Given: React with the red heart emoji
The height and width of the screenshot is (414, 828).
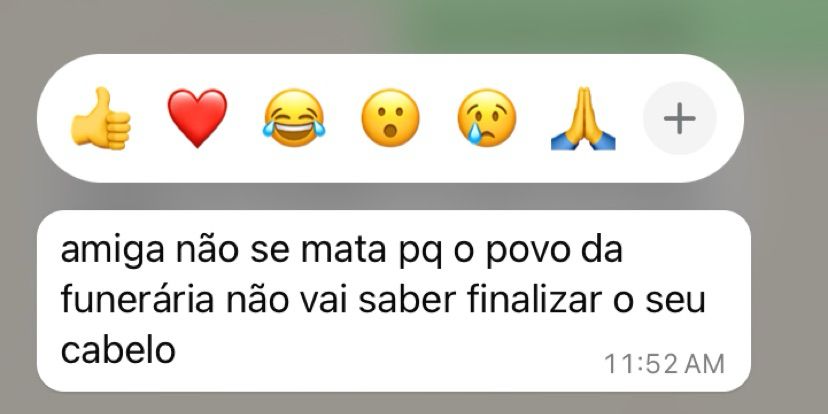Looking at the screenshot, I should pyautogui.click(x=197, y=118).
